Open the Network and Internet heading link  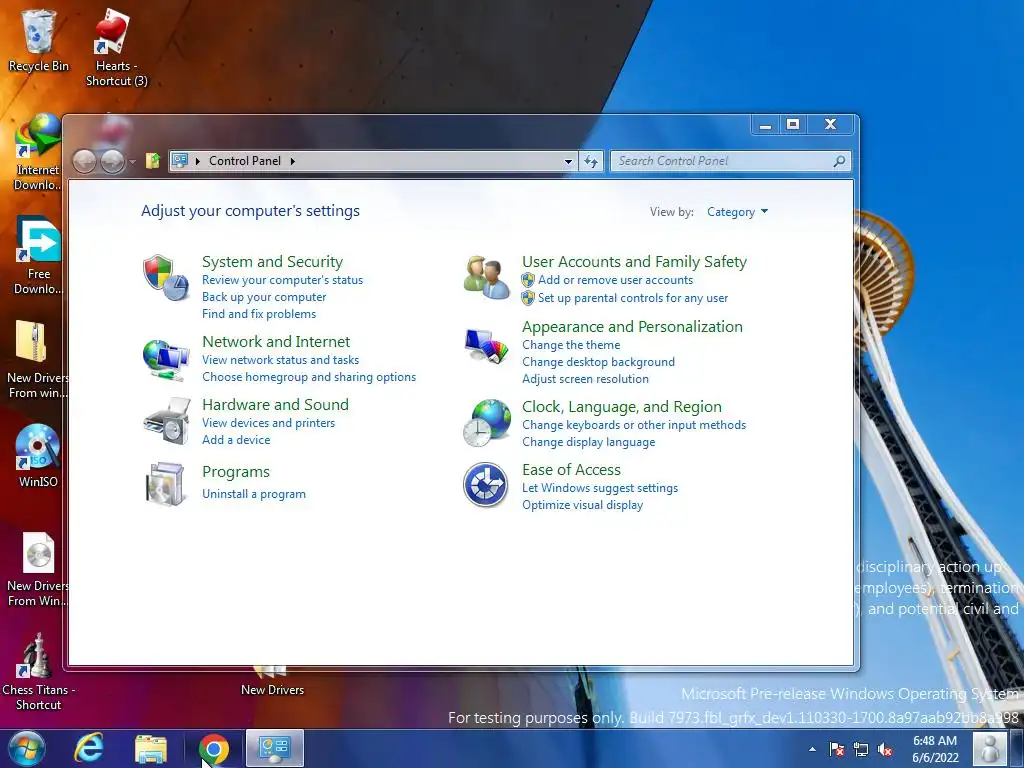pyautogui.click(x=276, y=342)
